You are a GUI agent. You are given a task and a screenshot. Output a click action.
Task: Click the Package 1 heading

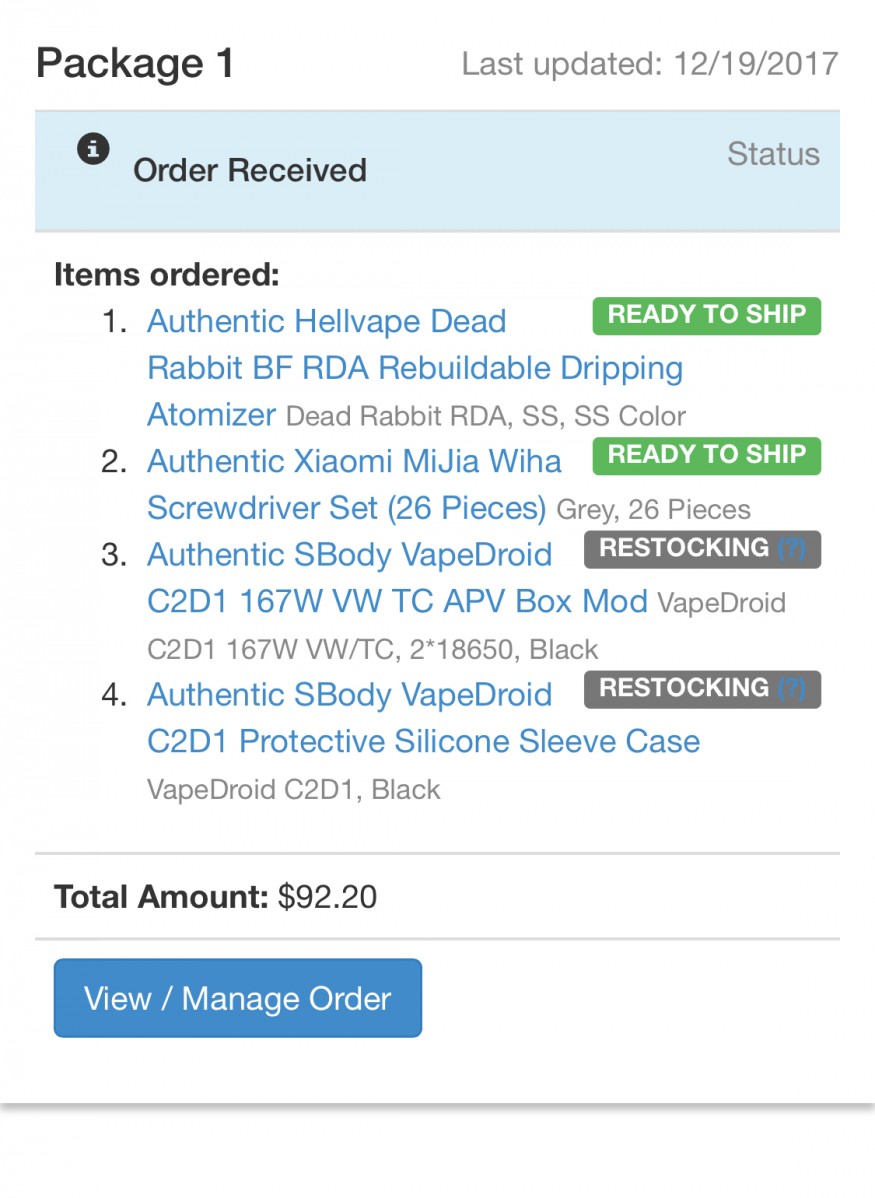point(135,64)
